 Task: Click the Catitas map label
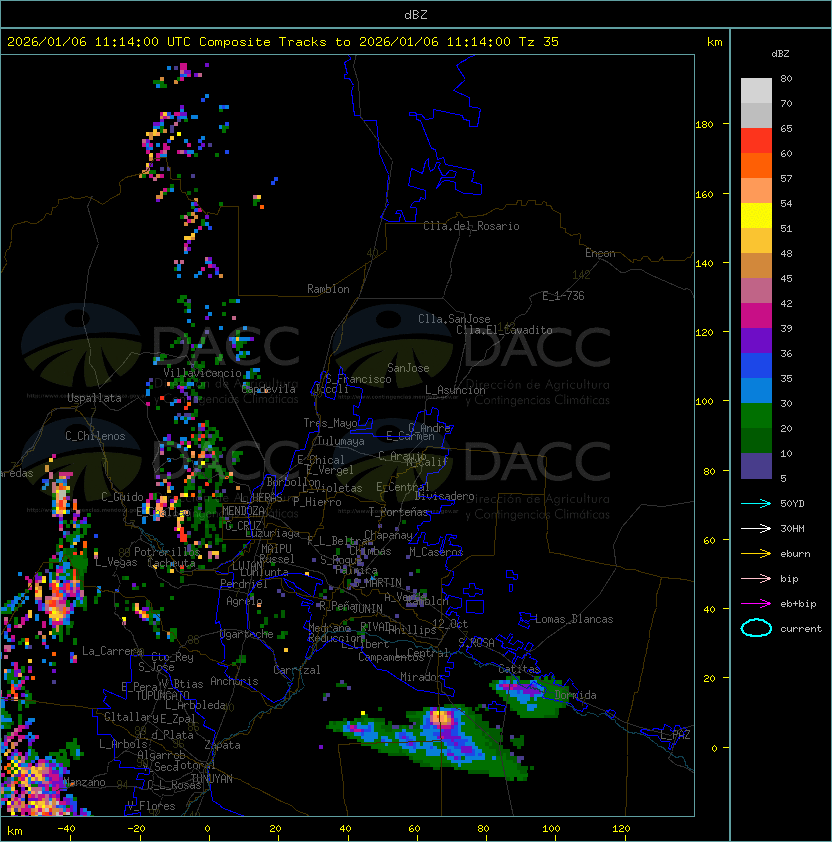pyautogui.click(x=519, y=669)
